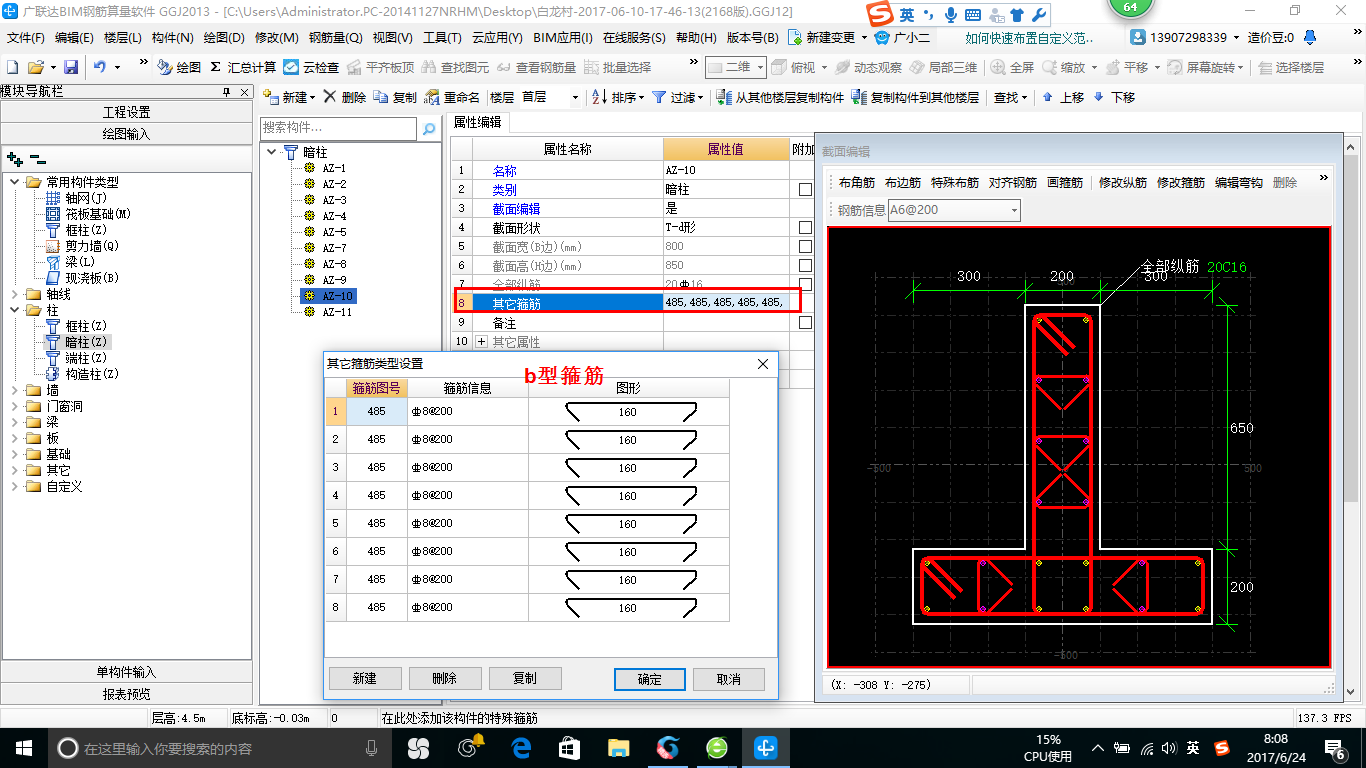Open the 钢筋量(Q) menu
The width and height of the screenshot is (1366, 768).
point(335,38)
